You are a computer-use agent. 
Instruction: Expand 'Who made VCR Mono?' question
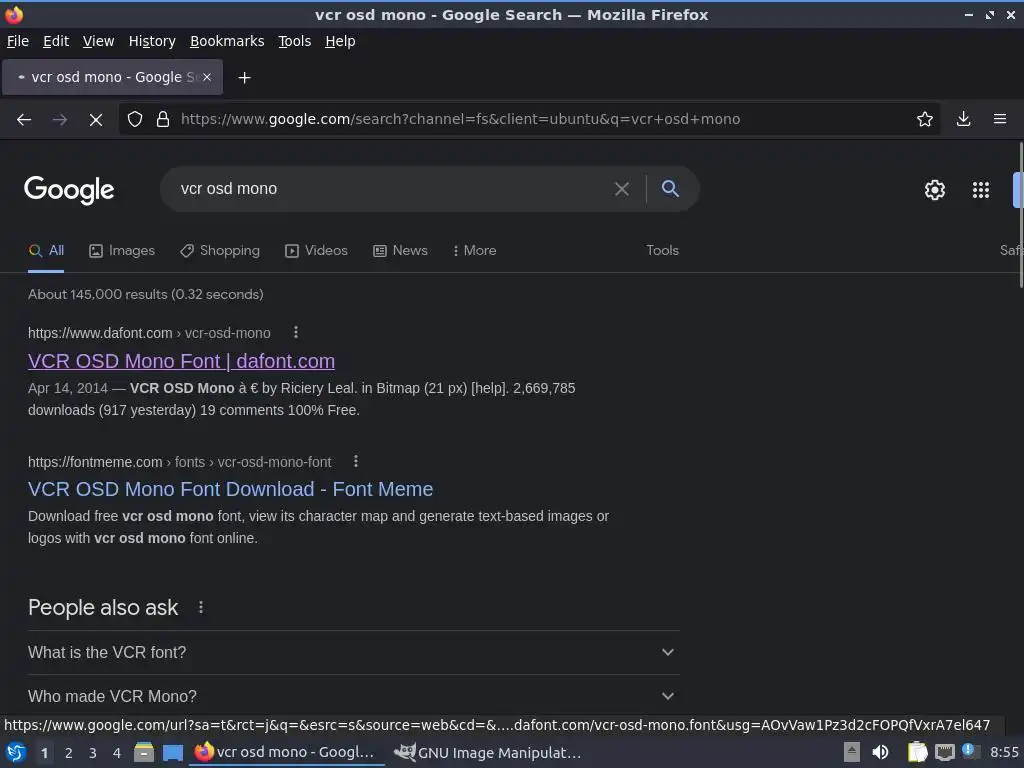coord(353,696)
